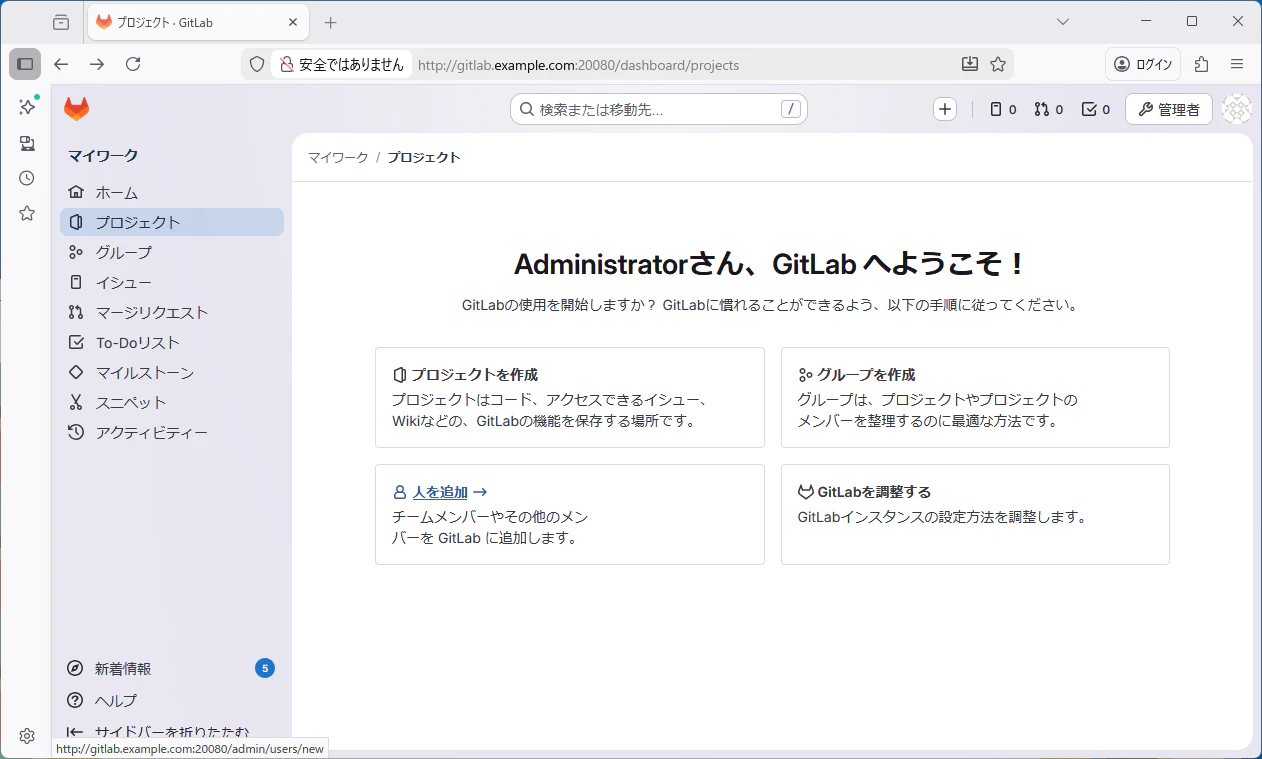Click Firefox View icon in tab bar
The width and height of the screenshot is (1262, 759).
[x=61, y=22]
